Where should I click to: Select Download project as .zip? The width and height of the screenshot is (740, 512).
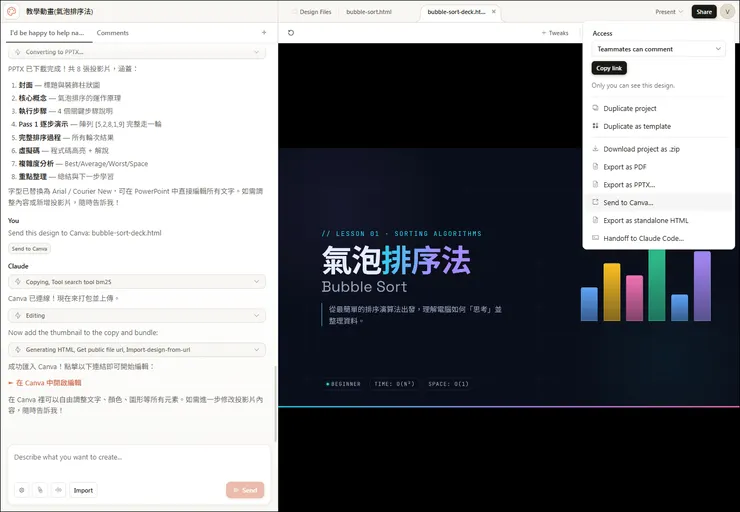[x=658, y=149]
